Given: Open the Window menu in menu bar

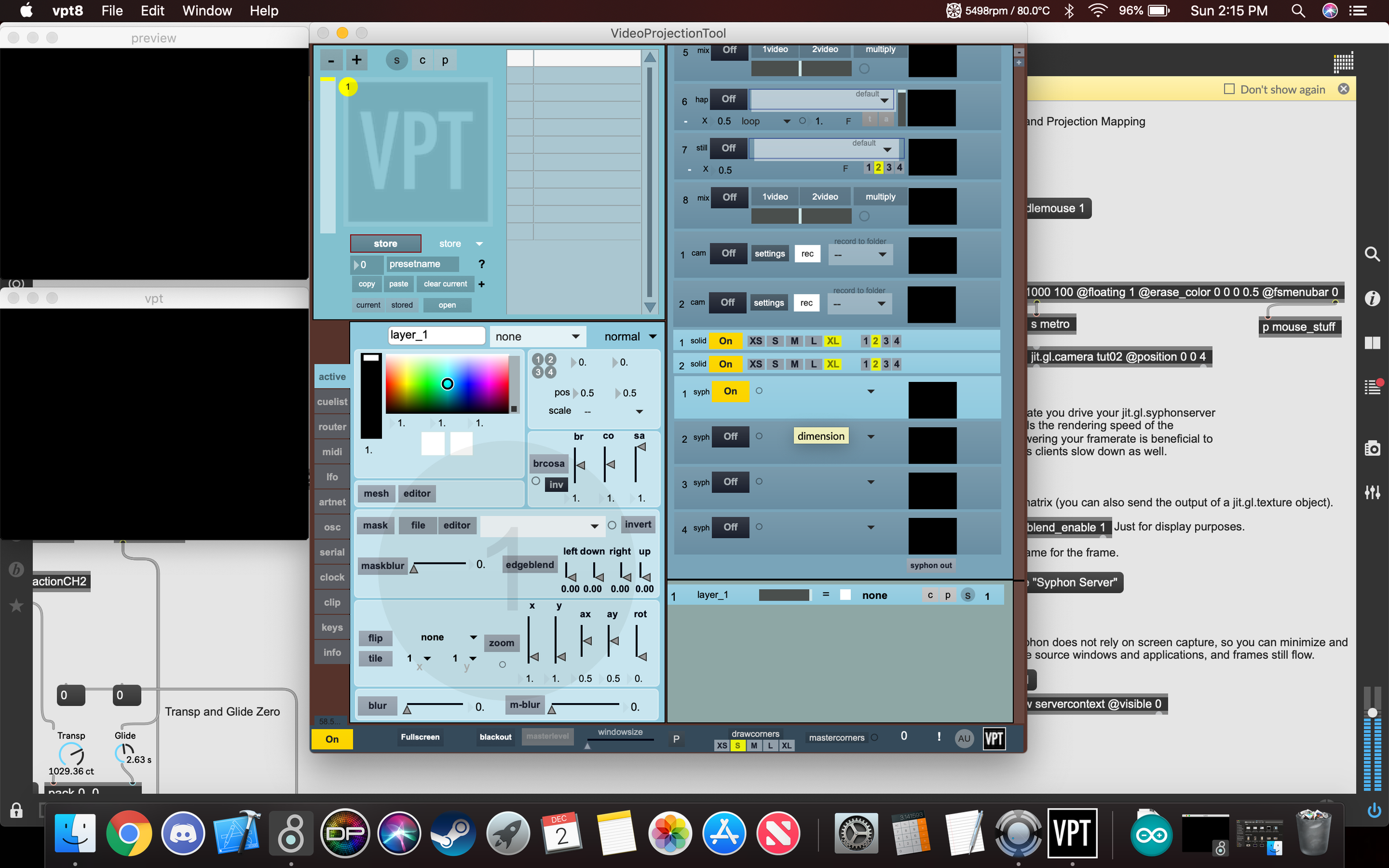Looking at the screenshot, I should (x=207, y=11).
